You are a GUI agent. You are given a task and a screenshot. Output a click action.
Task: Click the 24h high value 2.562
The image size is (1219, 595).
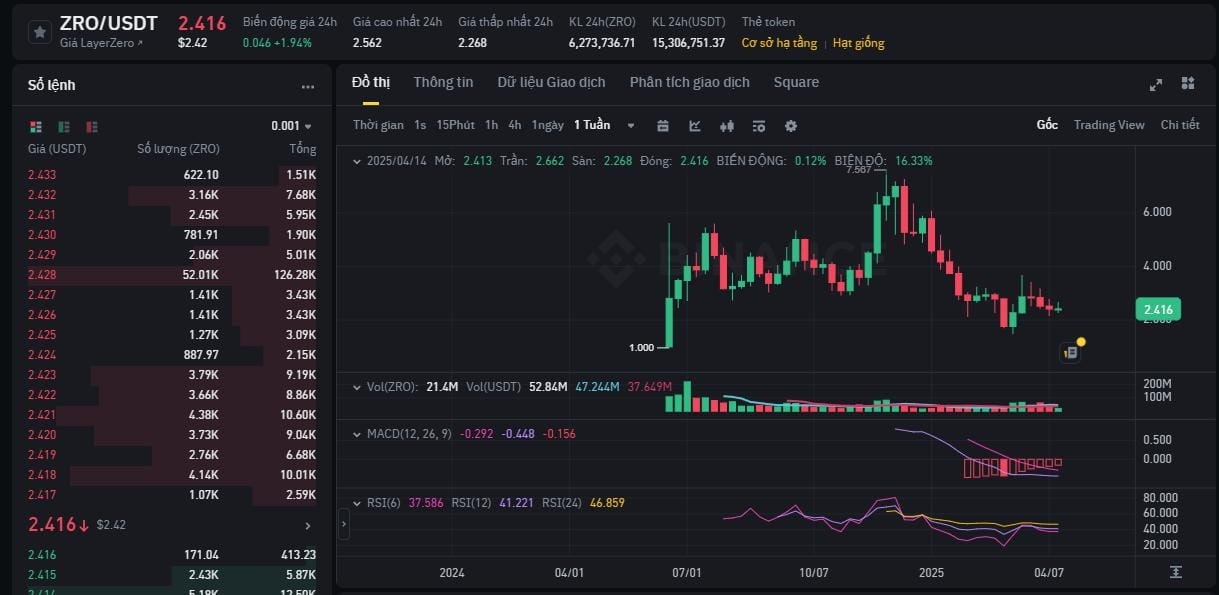pyautogui.click(x=367, y=43)
